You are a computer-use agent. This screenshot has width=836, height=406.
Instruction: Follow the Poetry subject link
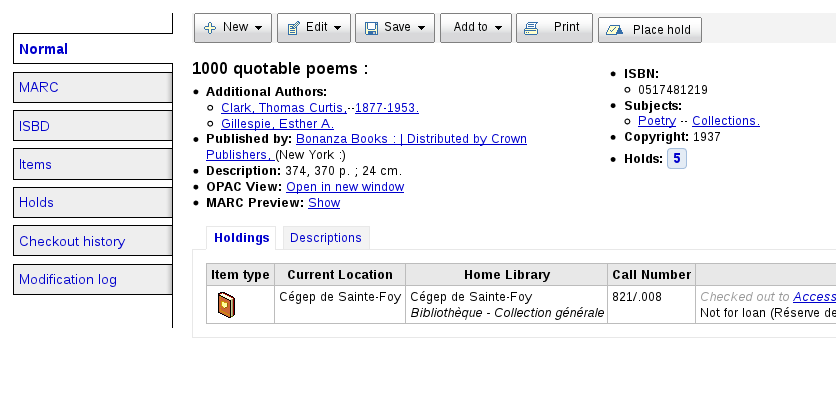tap(657, 121)
